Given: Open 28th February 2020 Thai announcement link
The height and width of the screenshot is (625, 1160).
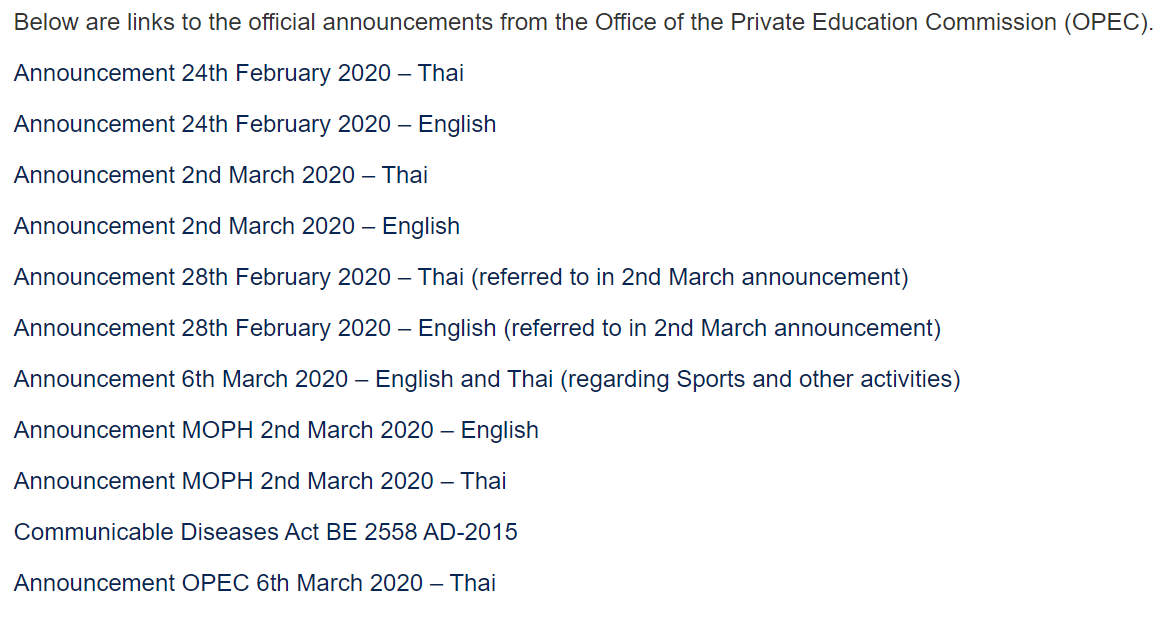Looking at the screenshot, I should (x=461, y=277).
